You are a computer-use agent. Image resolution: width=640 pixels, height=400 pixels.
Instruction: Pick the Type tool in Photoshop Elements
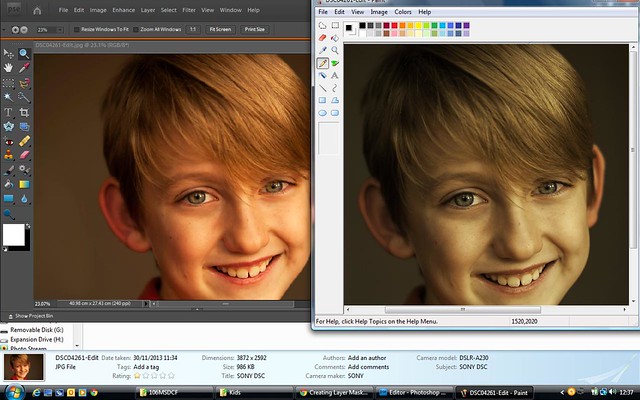(x=9, y=112)
